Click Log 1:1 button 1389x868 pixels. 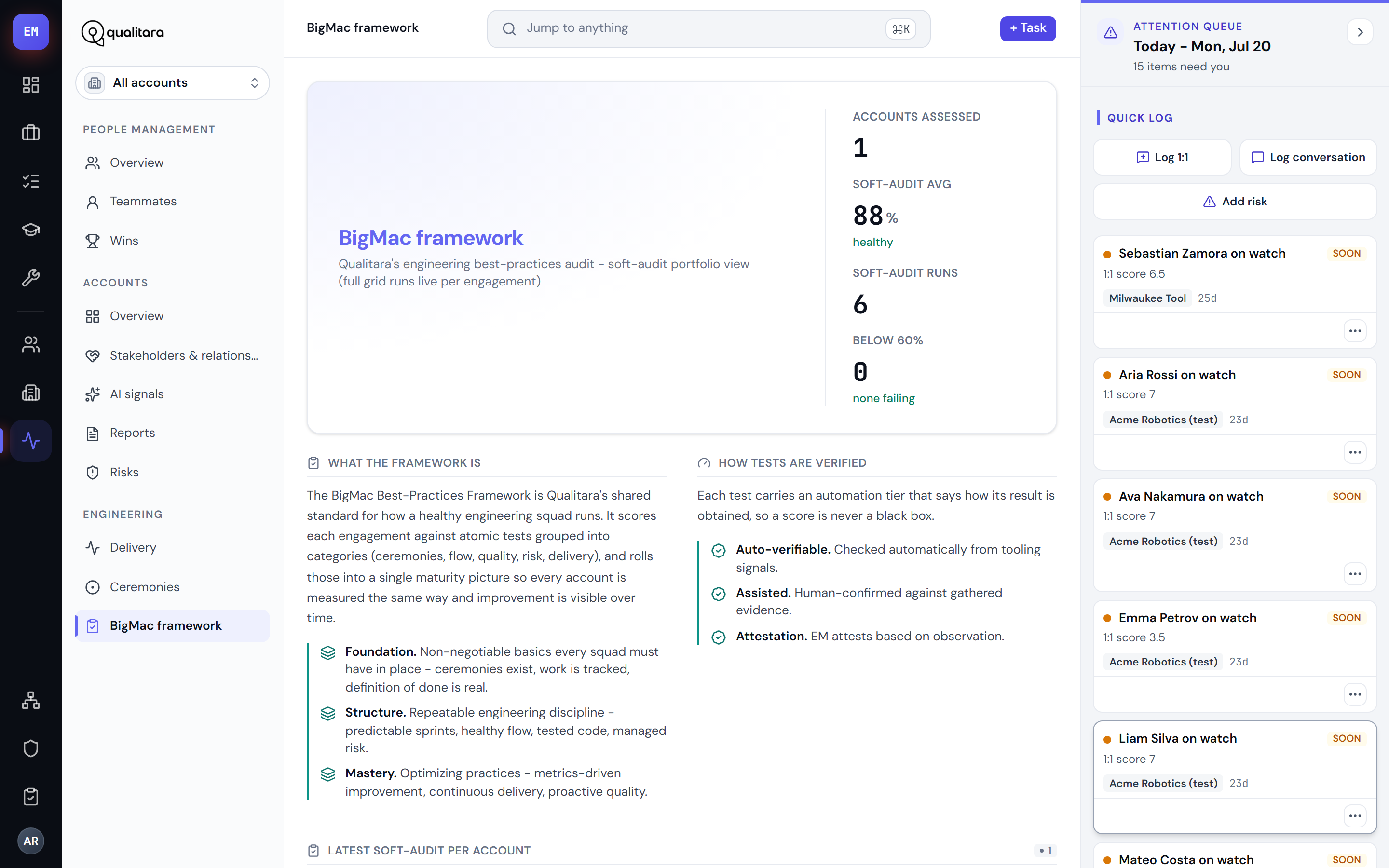coord(1162,157)
